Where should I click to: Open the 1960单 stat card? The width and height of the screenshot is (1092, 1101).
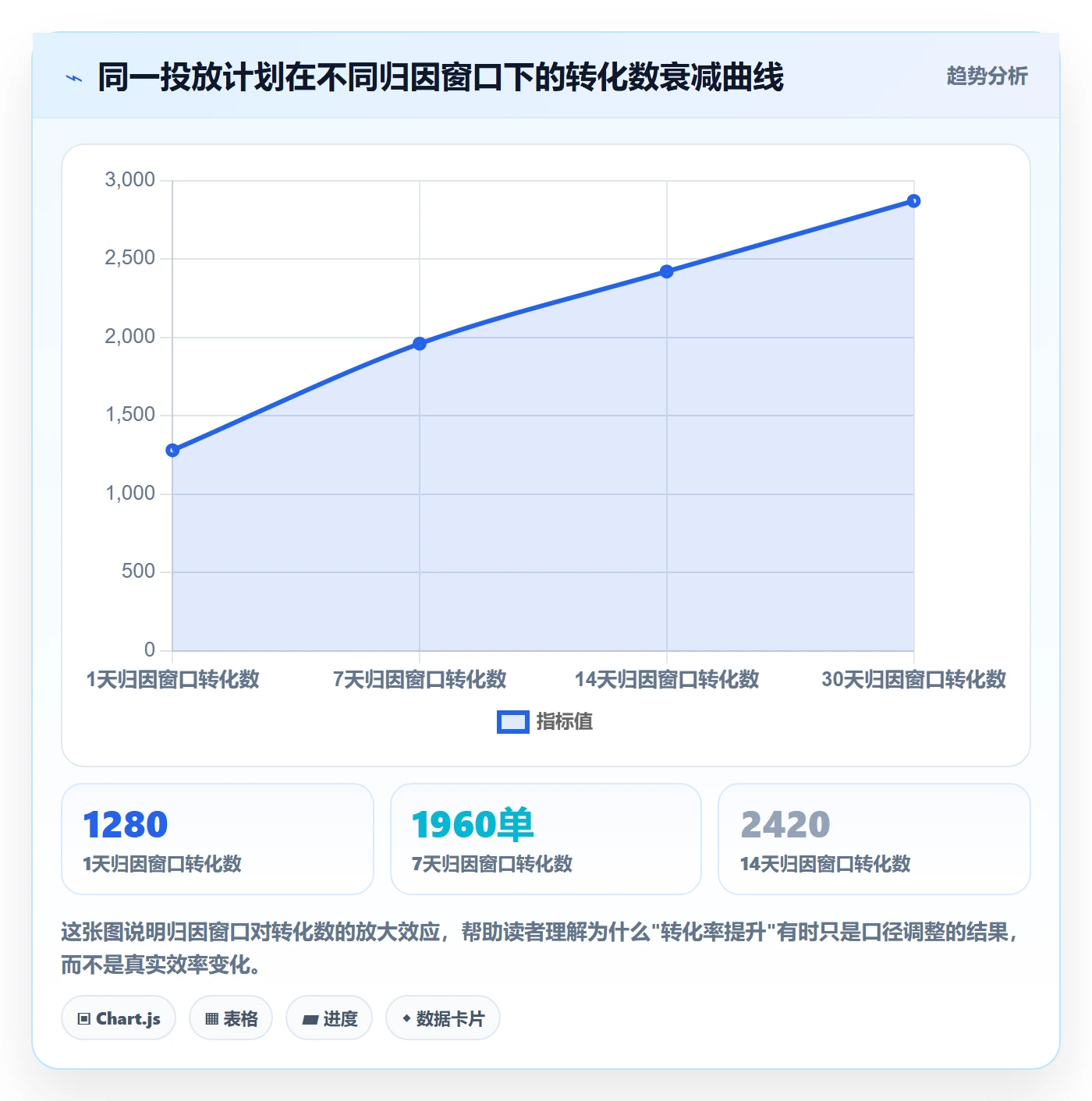tap(546, 839)
